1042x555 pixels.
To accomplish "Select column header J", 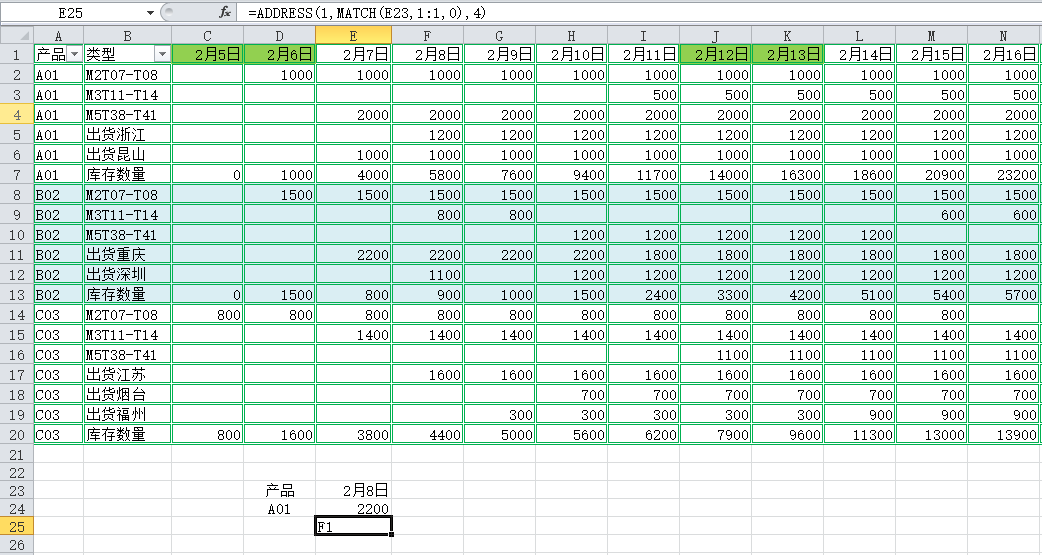I will [716, 35].
